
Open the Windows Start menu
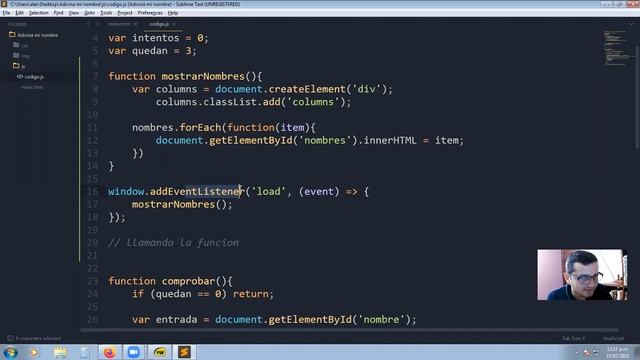pos(11,352)
